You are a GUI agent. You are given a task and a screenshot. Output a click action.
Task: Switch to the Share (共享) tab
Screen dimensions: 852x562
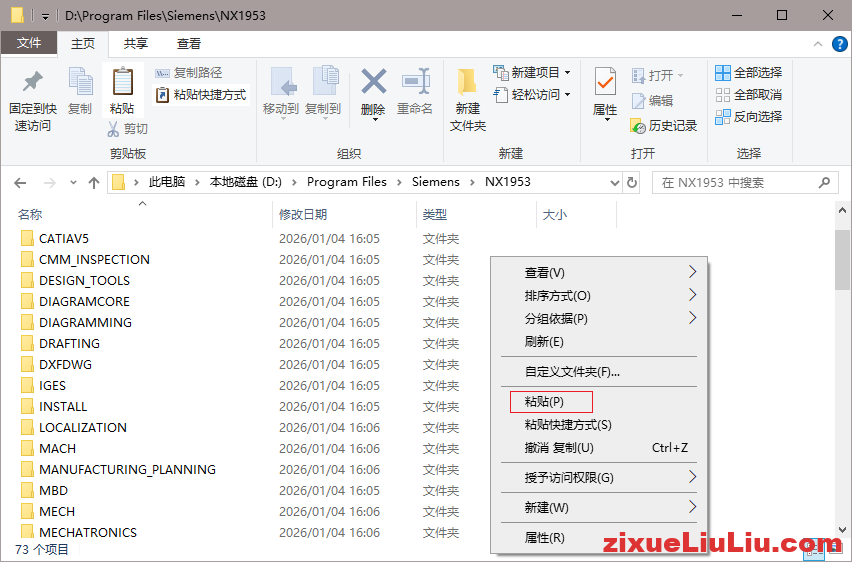136,43
